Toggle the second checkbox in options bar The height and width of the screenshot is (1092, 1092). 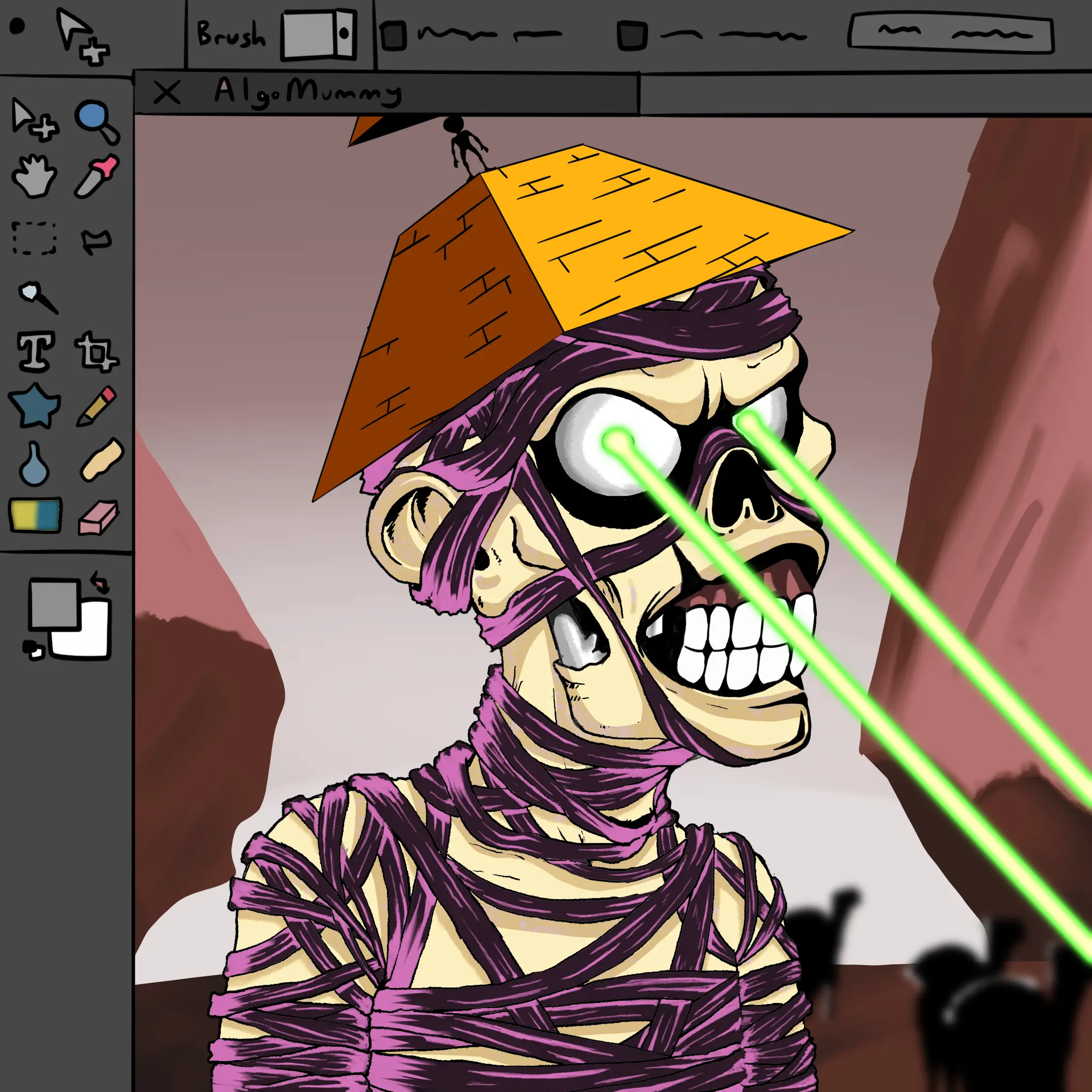[x=631, y=35]
